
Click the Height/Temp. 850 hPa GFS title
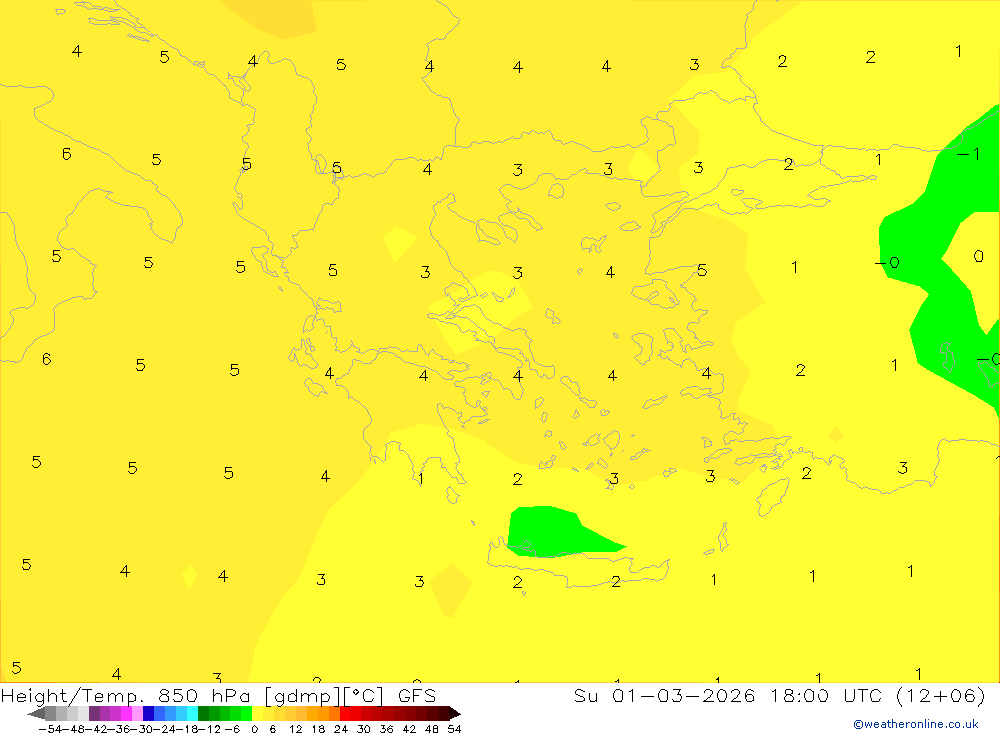point(218,695)
